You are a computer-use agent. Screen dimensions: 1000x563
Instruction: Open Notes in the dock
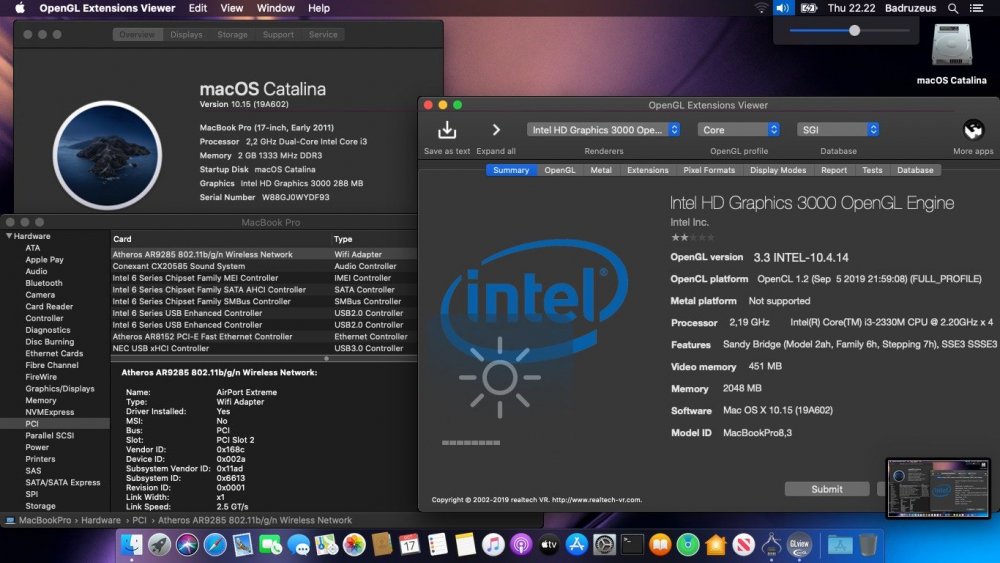(465, 545)
